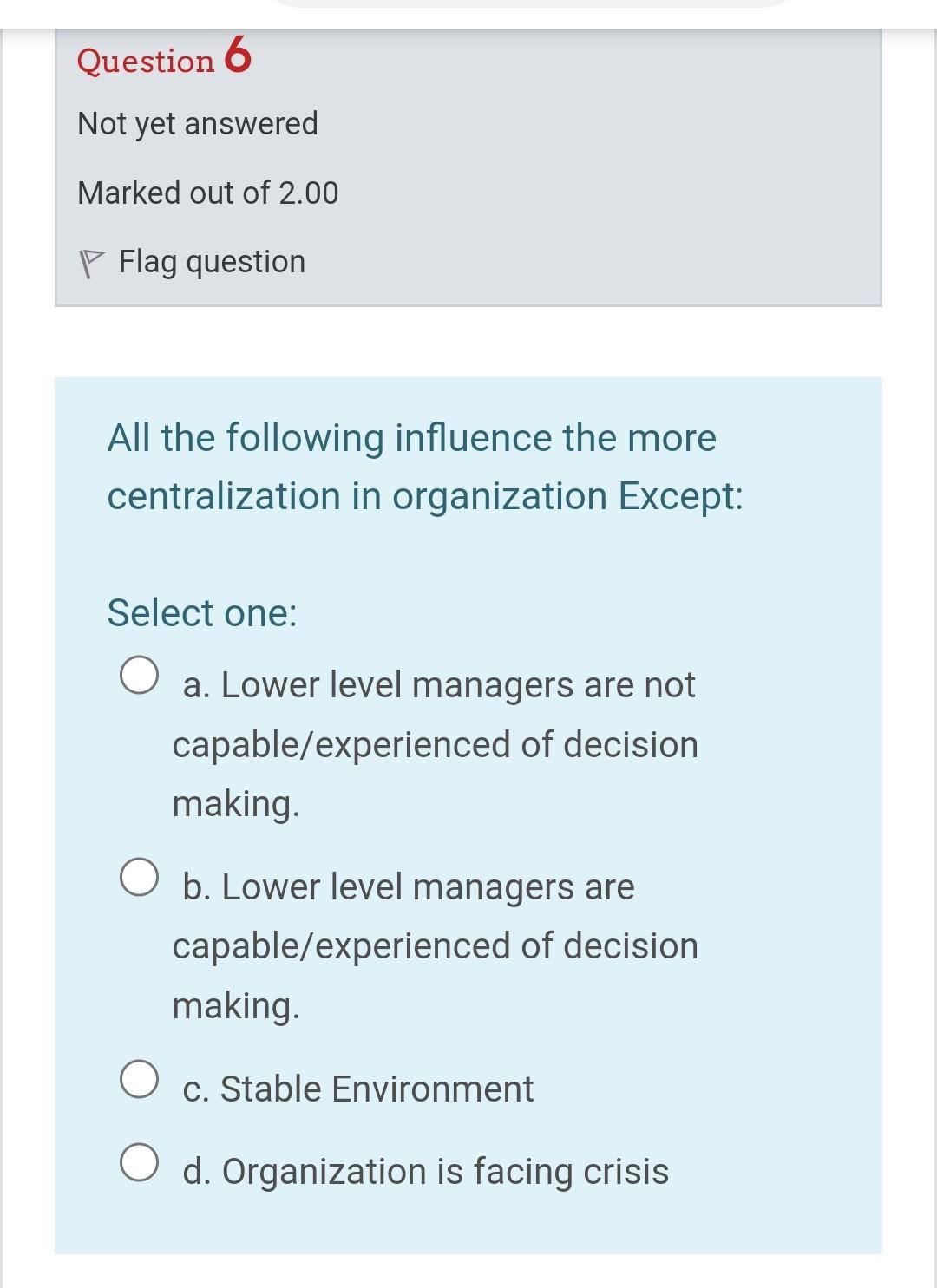Click the flag icon next to Flag question
The height and width of the screenshot is (1288, 937).
[x=94, y=260]
